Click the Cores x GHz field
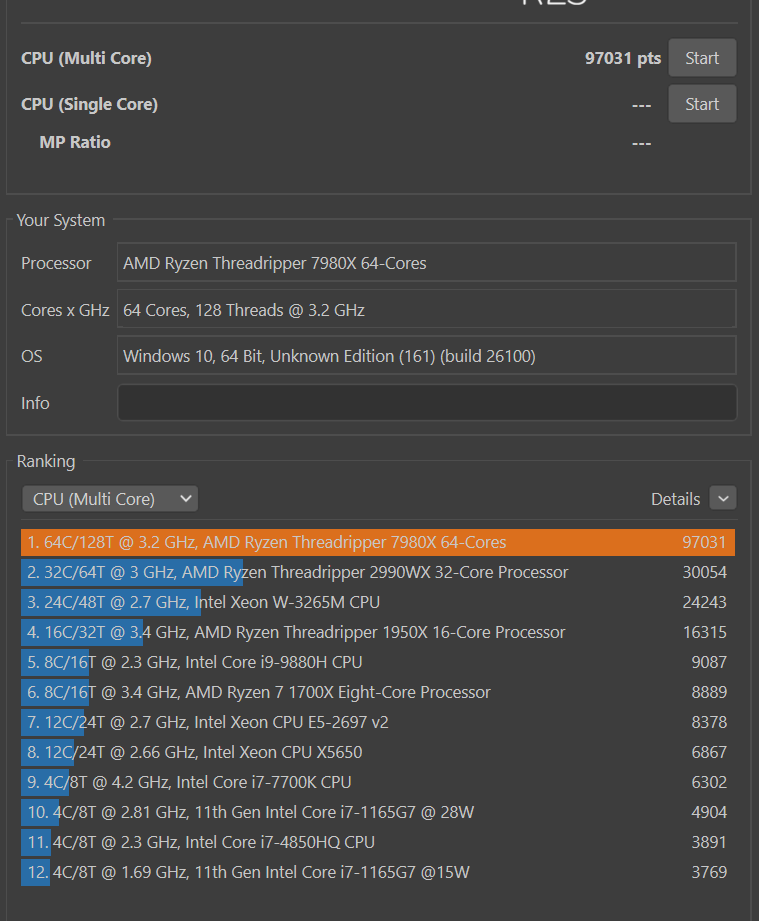This screenshot has width=759, height=921. 426,310
